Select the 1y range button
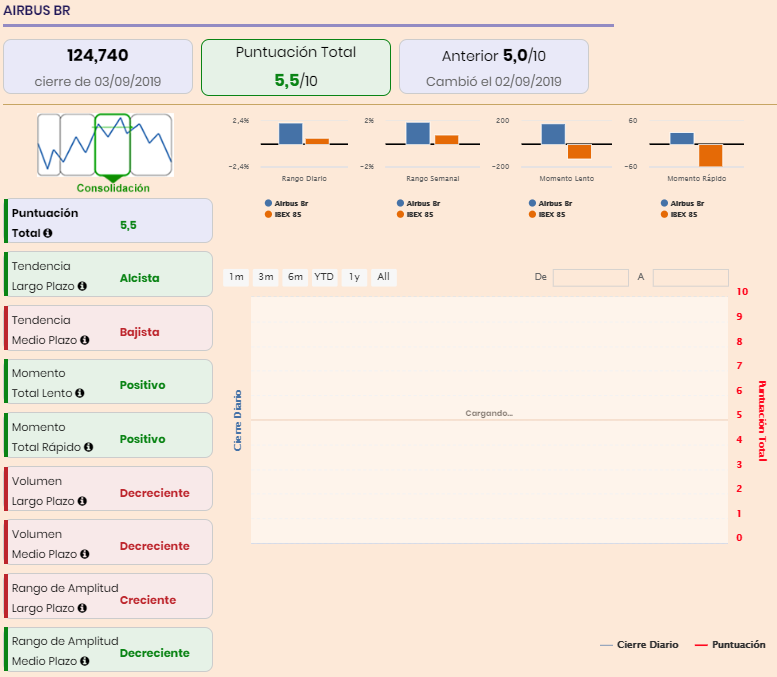This screenshot has height=677, width=777. tap(354, 277)
